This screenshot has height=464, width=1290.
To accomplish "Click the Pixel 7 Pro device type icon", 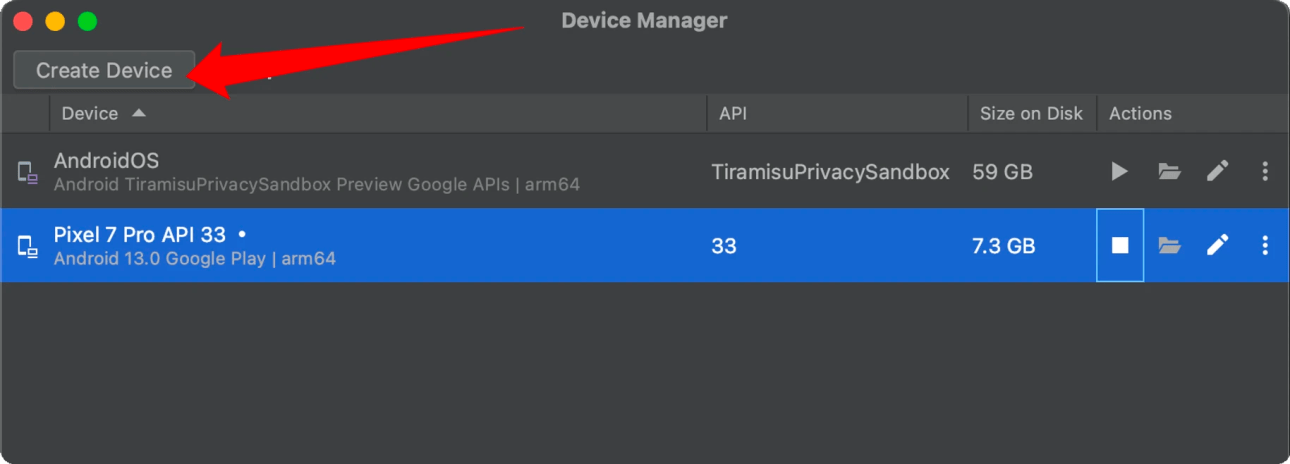I will [x=27, y=246].
